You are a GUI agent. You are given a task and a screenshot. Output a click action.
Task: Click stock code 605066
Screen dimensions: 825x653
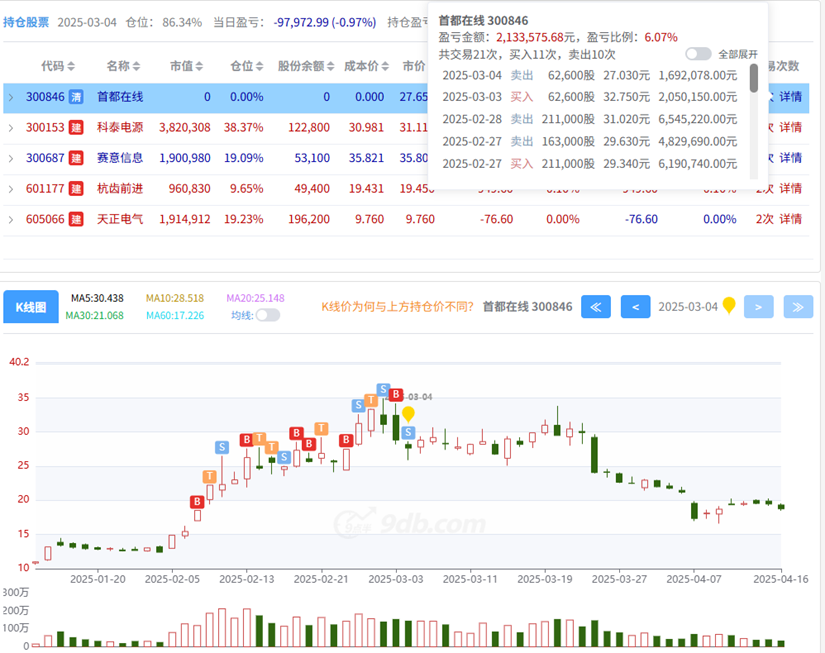(45, 219)
